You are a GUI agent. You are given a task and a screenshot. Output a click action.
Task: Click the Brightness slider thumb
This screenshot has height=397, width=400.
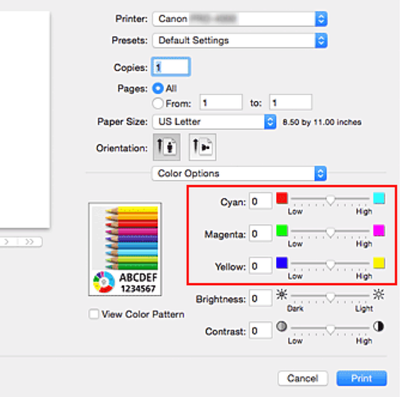point(330,297)
